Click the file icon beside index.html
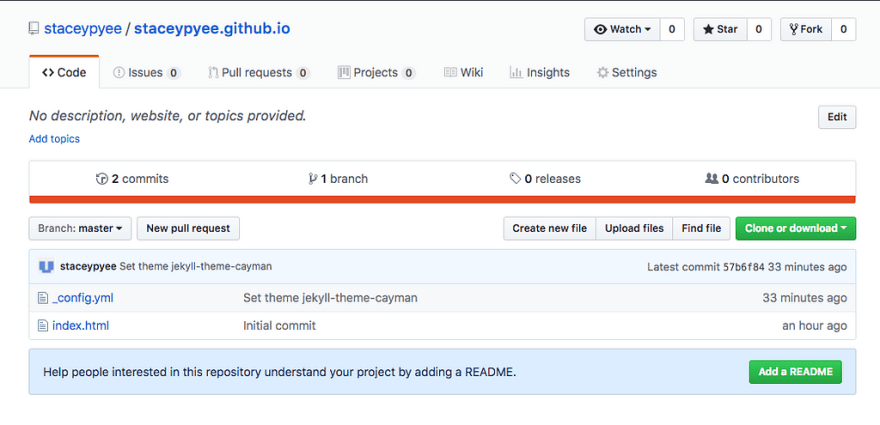The height and width of the screenshot is (425, 880). click(x=43, y=326)
